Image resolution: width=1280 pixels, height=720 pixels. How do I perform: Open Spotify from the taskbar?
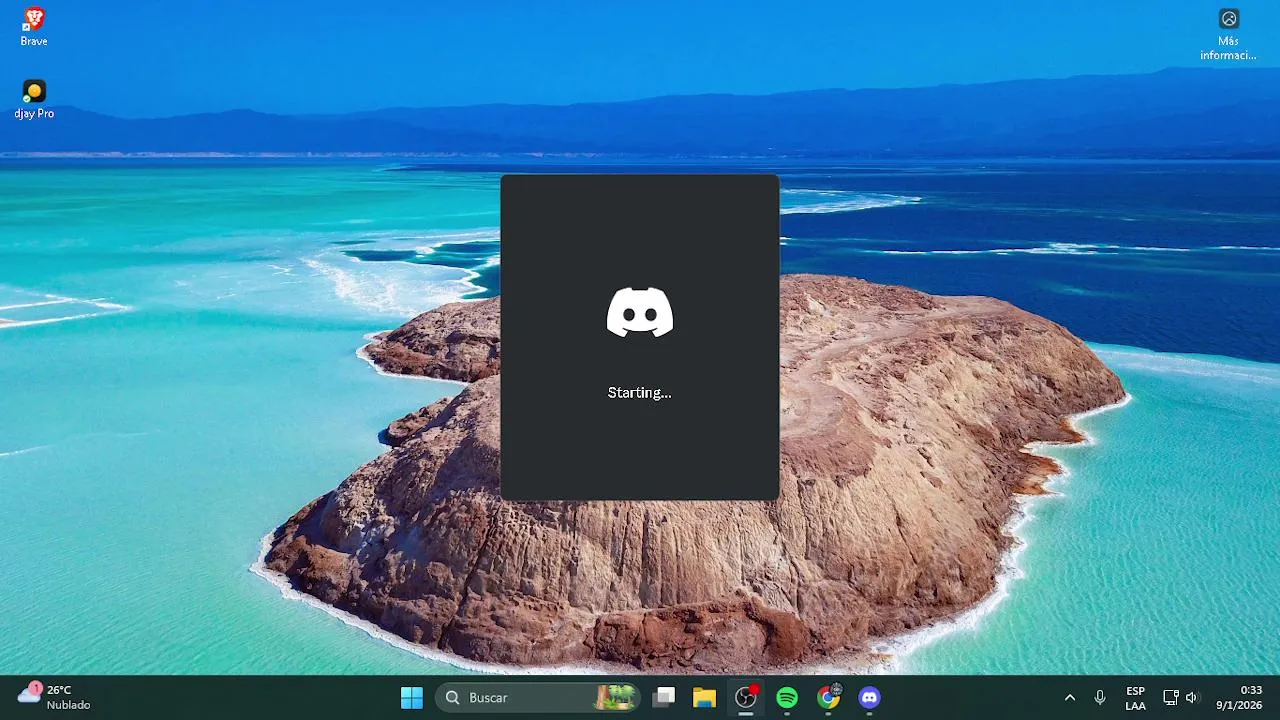point(787,698)
